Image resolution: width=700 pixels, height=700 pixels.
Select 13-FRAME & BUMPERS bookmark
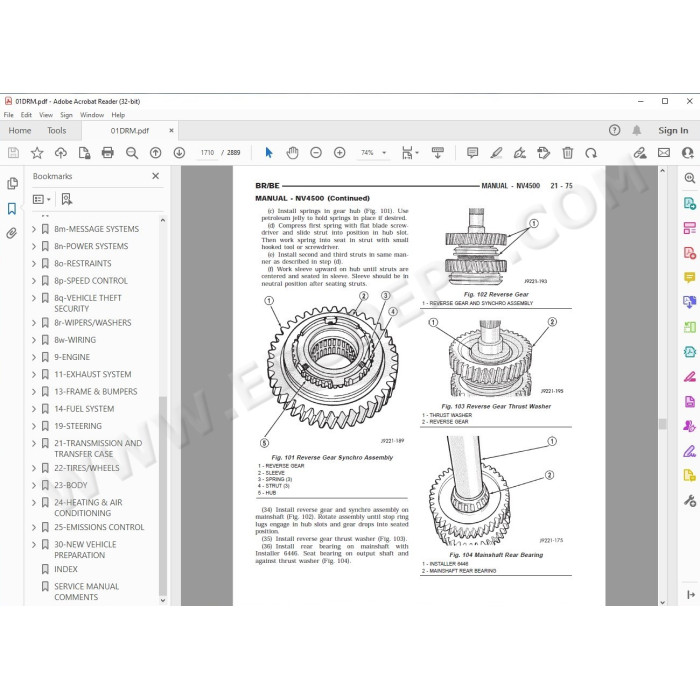tap(96, 392)
